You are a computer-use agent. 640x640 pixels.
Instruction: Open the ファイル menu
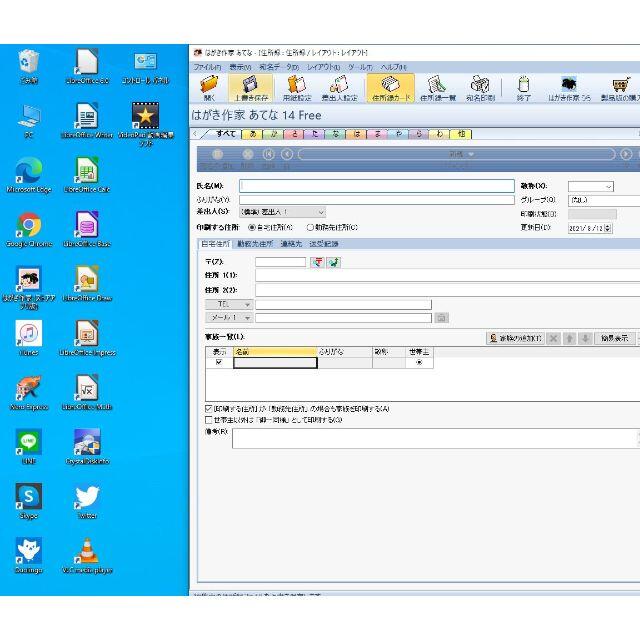[207, 67]
